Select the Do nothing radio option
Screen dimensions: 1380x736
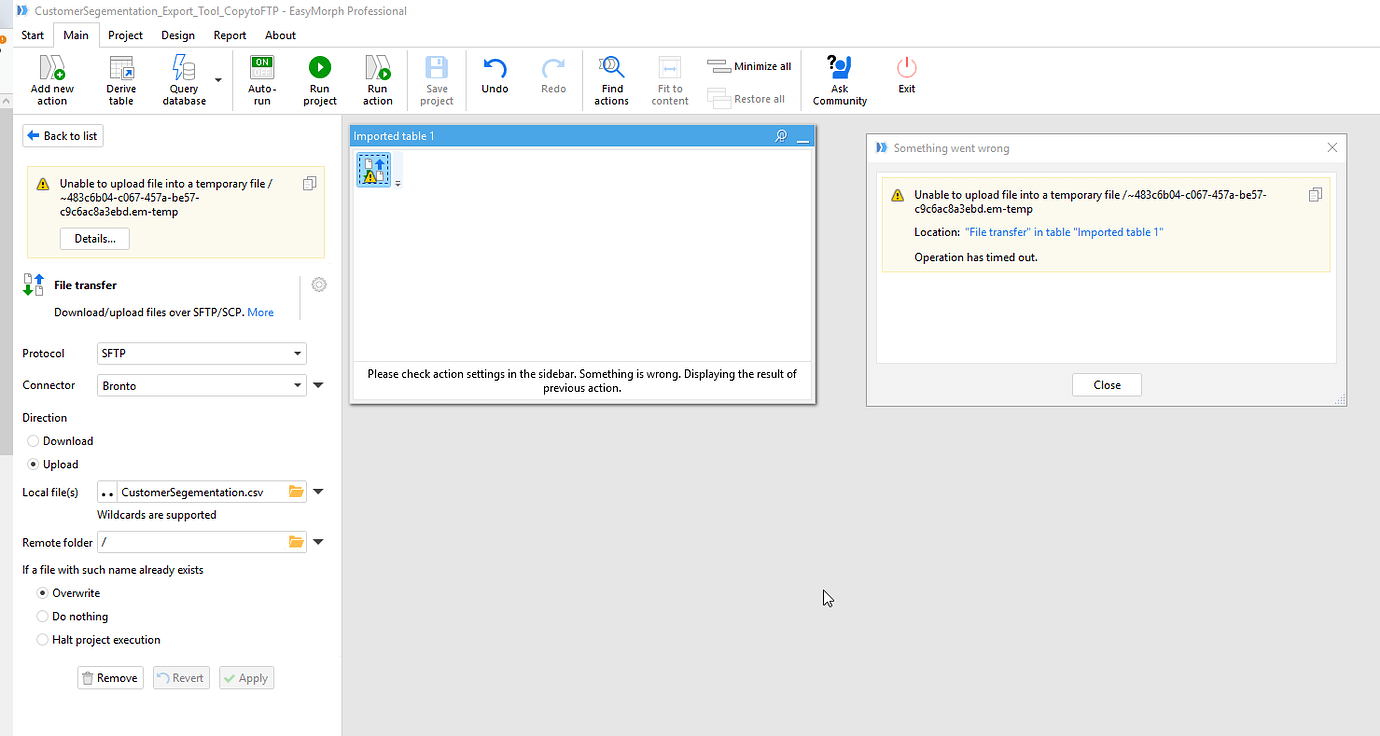tap(42, 617)
